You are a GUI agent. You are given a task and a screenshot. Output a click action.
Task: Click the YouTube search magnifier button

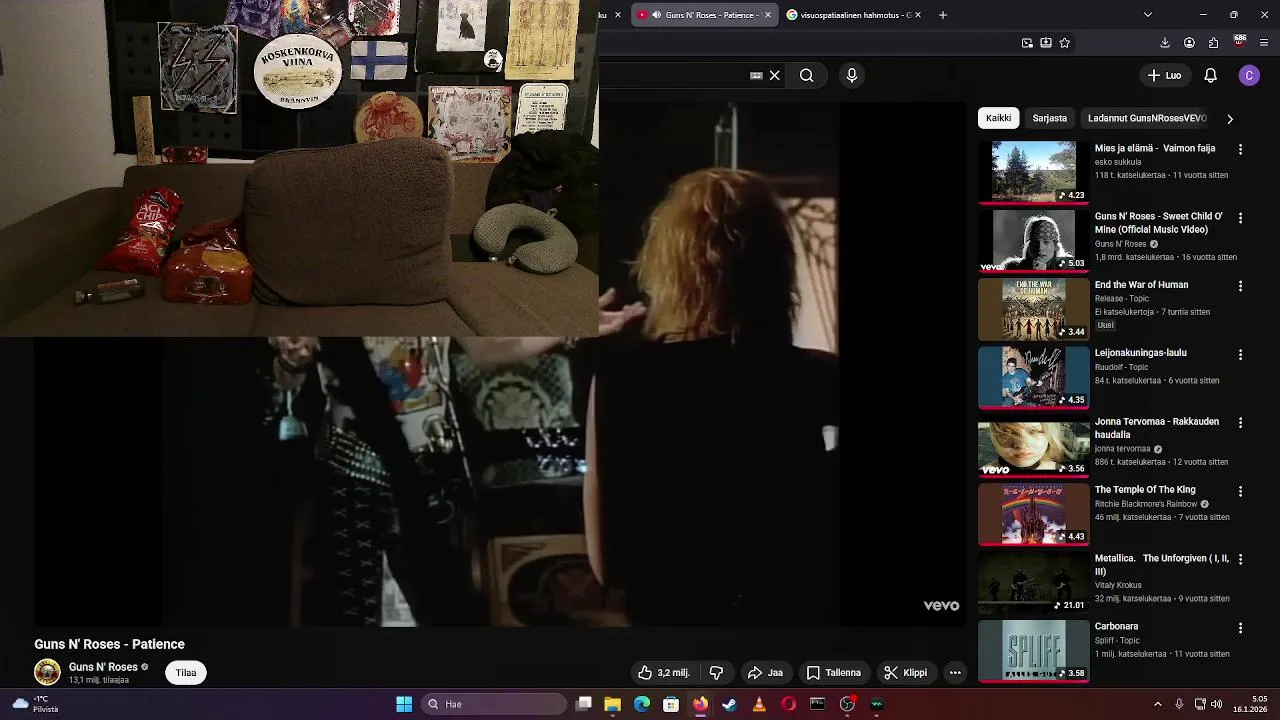pyautogui.click(x=806, y=75)
